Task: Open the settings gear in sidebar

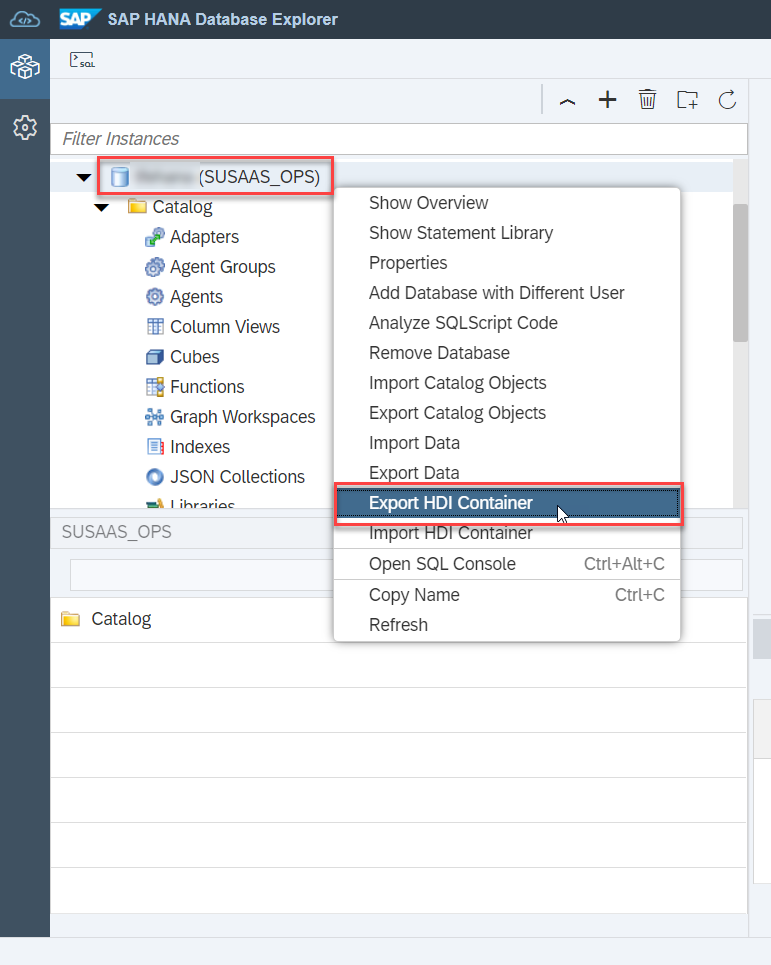Action: (25, 127)
